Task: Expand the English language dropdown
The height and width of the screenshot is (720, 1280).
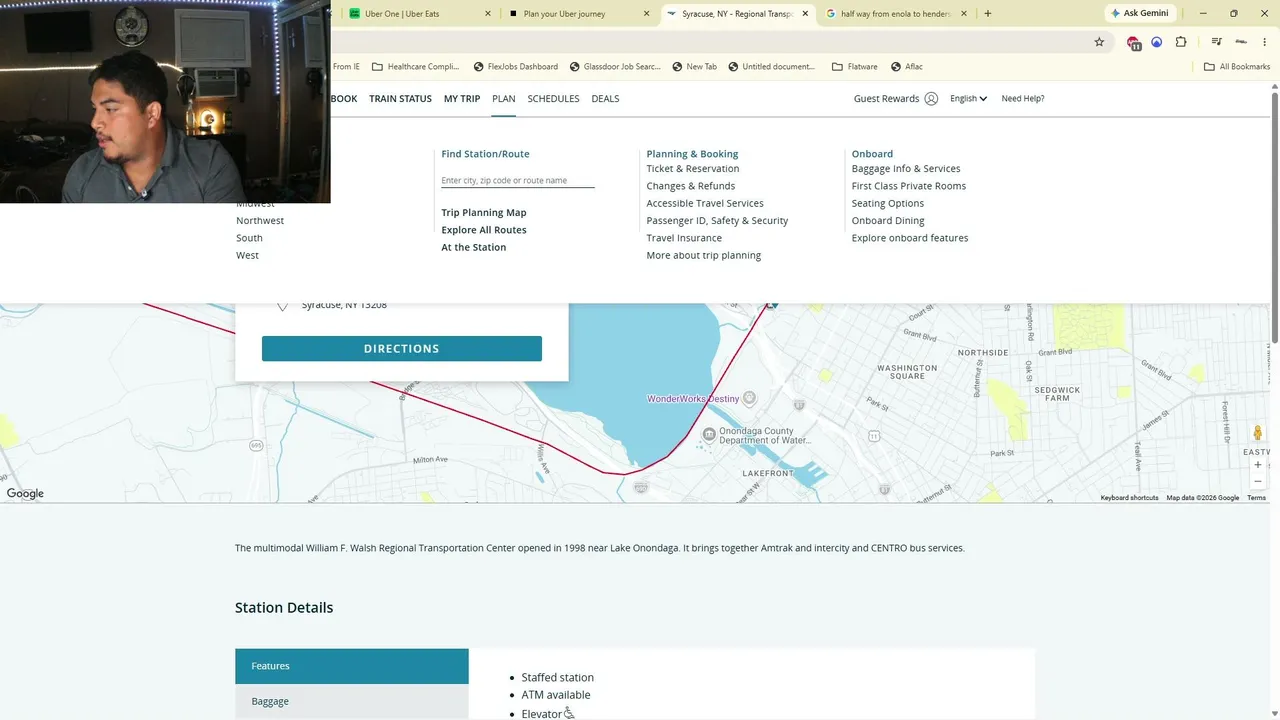Action: 968,99
